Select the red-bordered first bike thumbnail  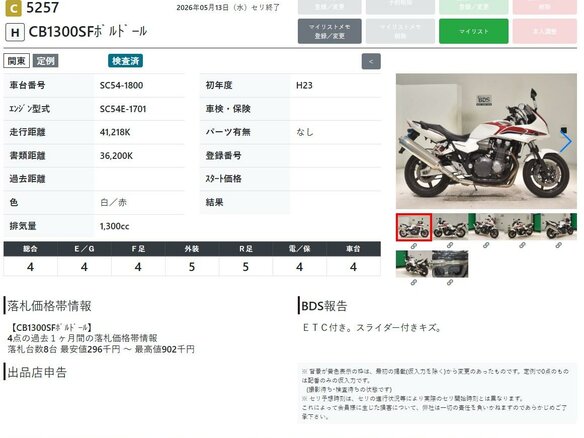pyautogui.click(x=414, y=227)
